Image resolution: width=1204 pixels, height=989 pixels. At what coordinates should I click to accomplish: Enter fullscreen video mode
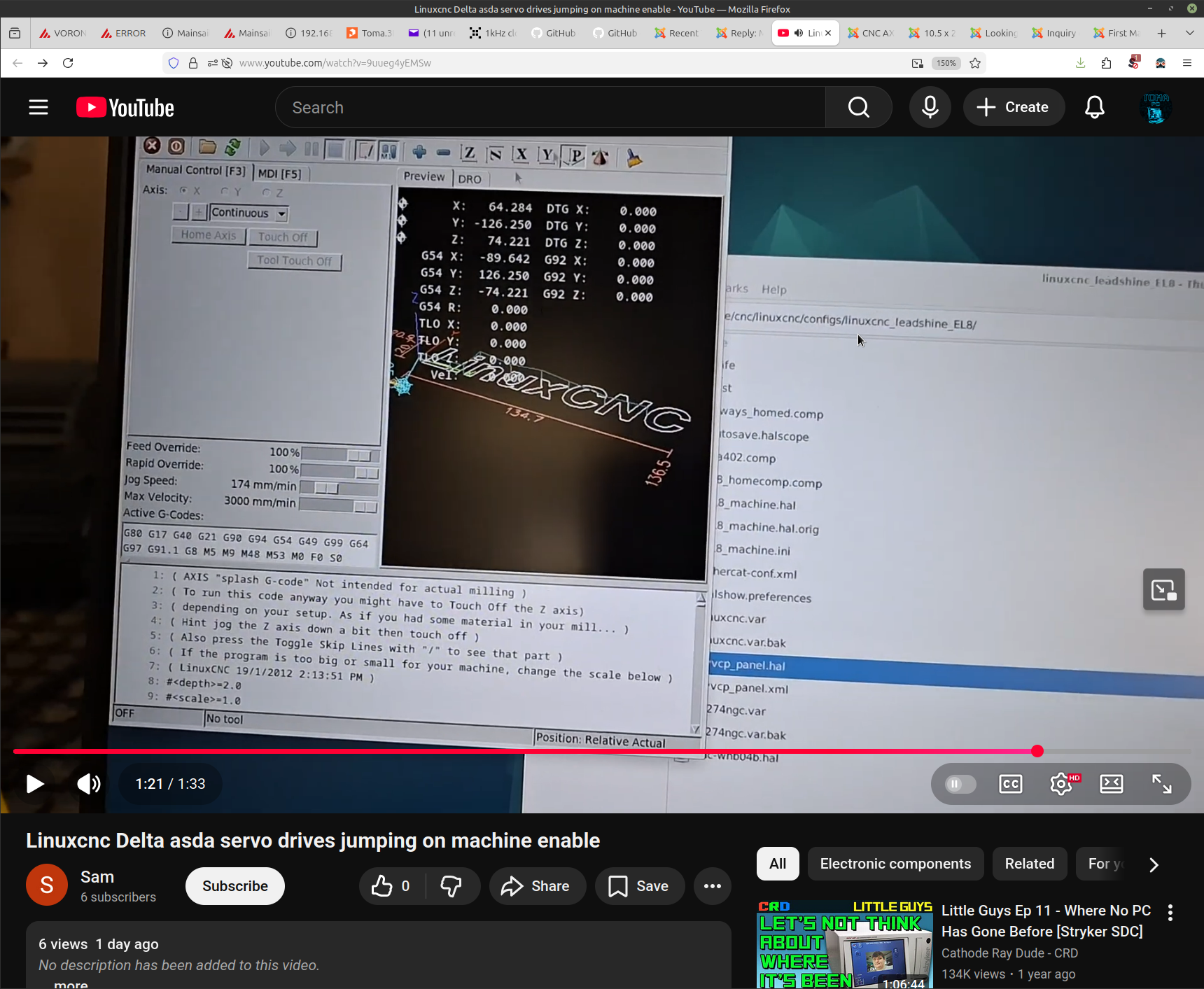tap(1161, 784)
